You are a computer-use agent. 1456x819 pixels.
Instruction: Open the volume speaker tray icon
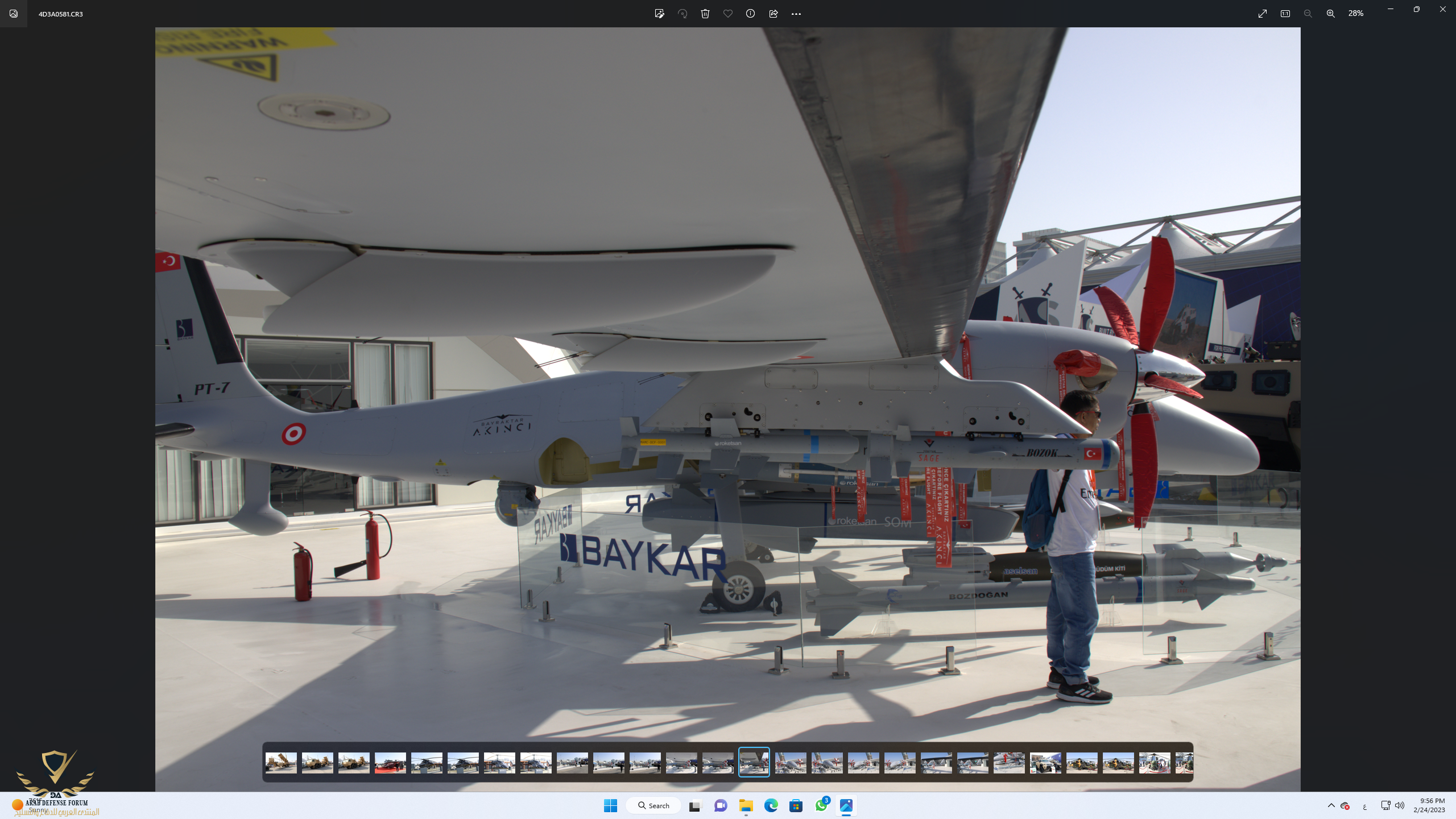(x=1400, y=805)
